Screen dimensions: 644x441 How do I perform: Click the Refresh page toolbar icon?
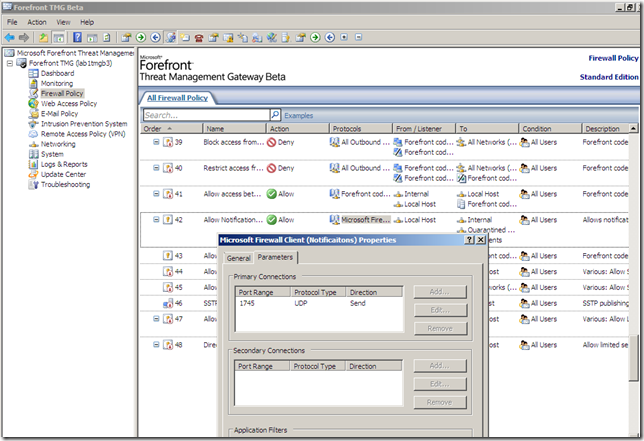[x=107, y=38]
